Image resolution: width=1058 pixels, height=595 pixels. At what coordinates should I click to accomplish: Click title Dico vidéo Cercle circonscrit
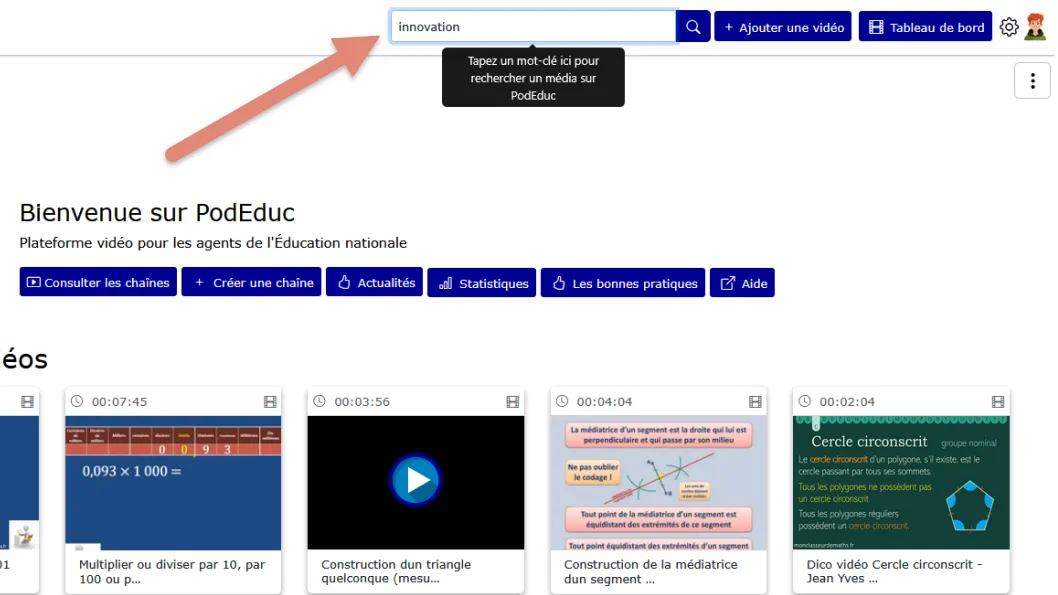[x=894, y=571]
